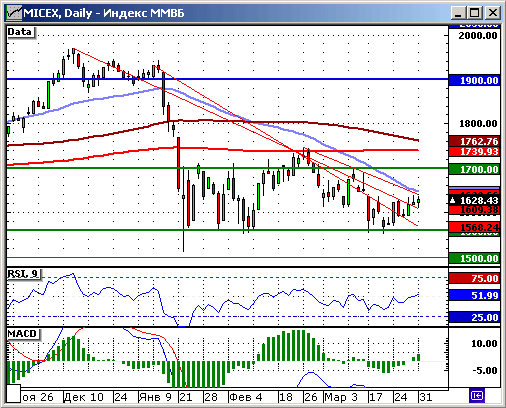Click the 2000.00 price axis label
The height and width of the screenshot is (408, 506).
coord(478,36)
